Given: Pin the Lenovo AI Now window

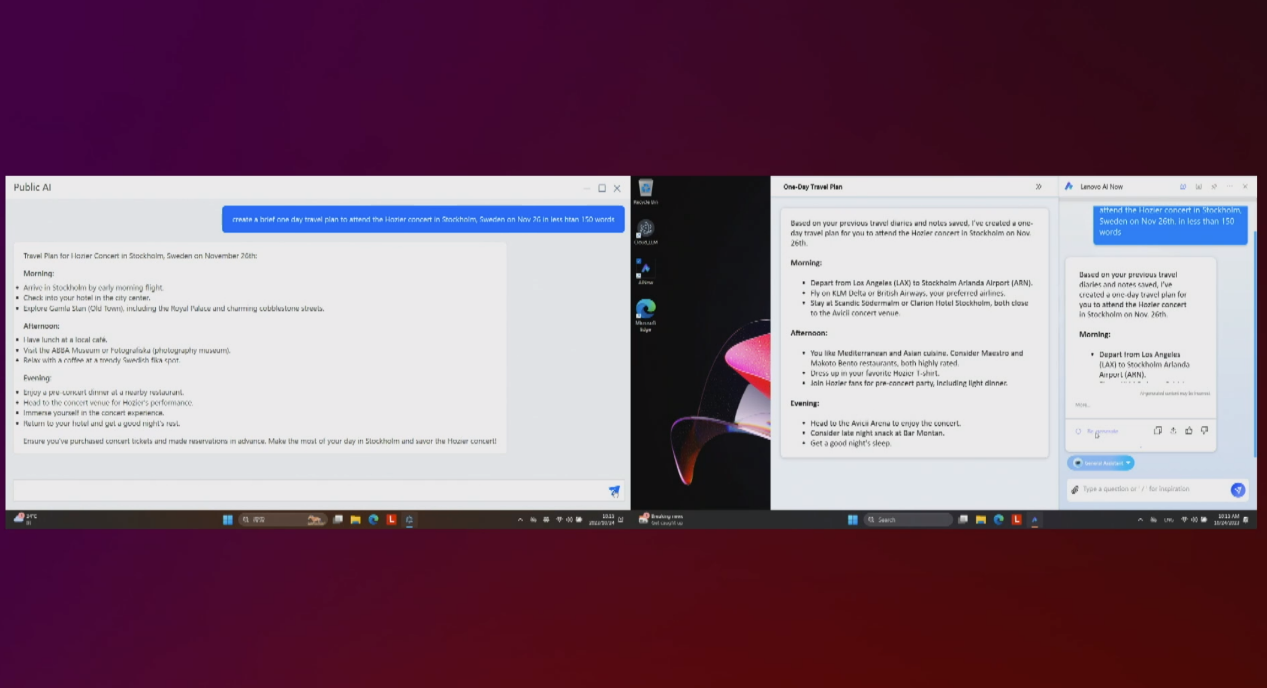Looking at the screenshot, I should pyautogui.click(x=1214, y=187).
